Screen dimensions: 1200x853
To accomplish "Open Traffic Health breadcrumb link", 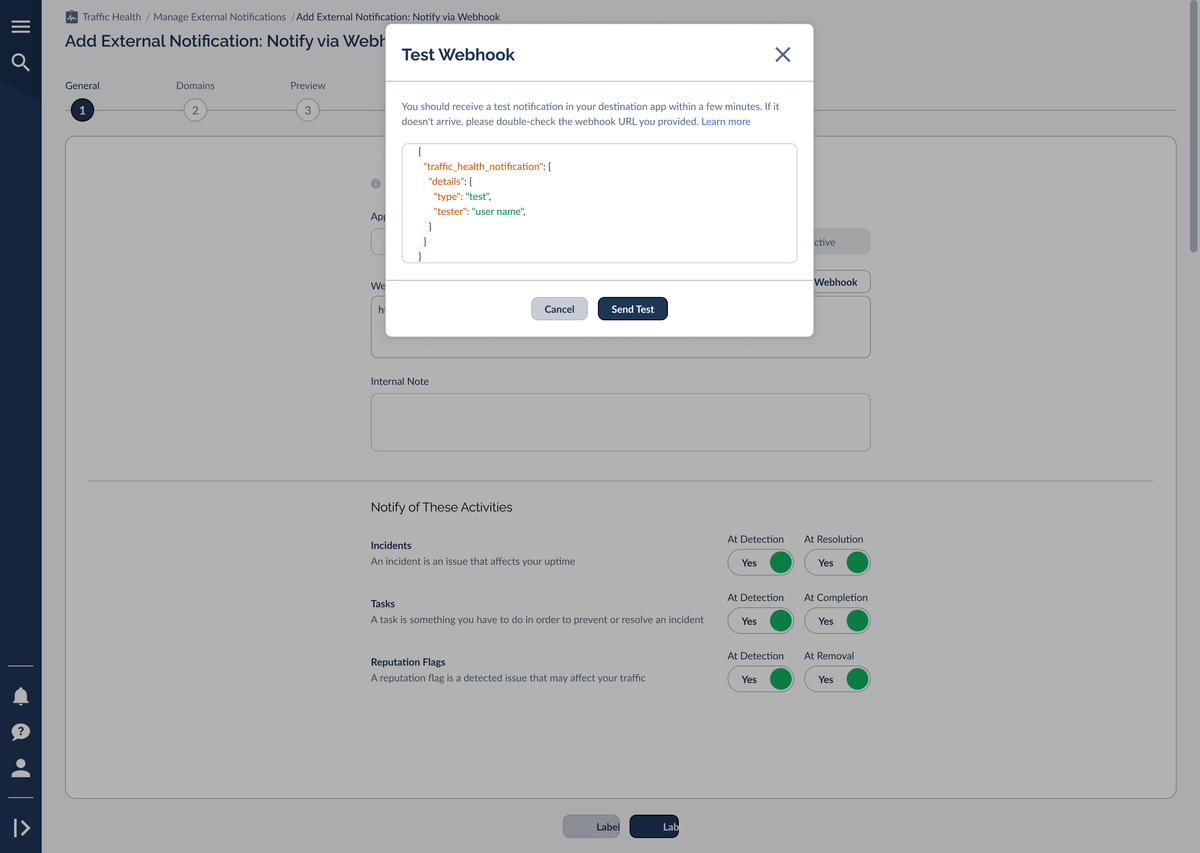I will 114,17.
